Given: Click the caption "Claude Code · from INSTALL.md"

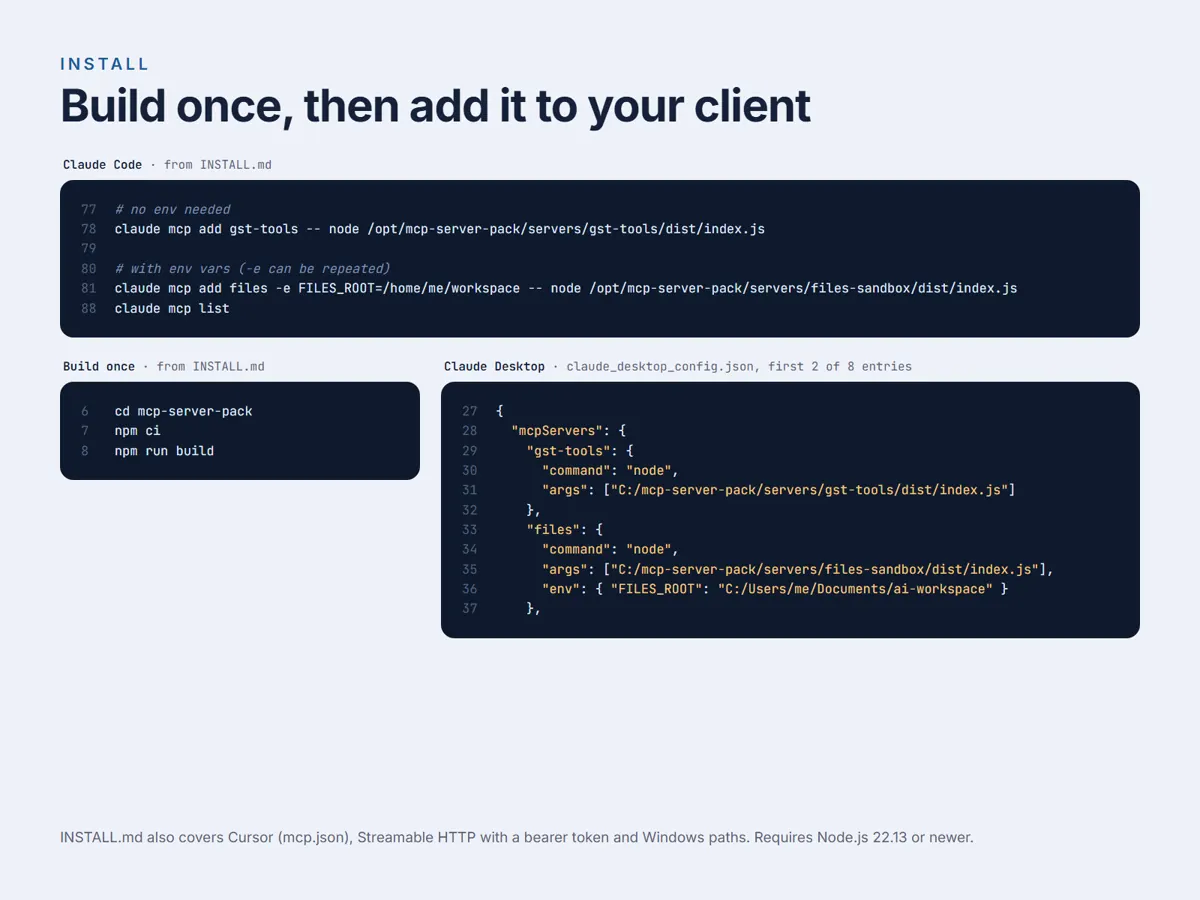Looking at the screenshot, I should [x=167, y=165].
